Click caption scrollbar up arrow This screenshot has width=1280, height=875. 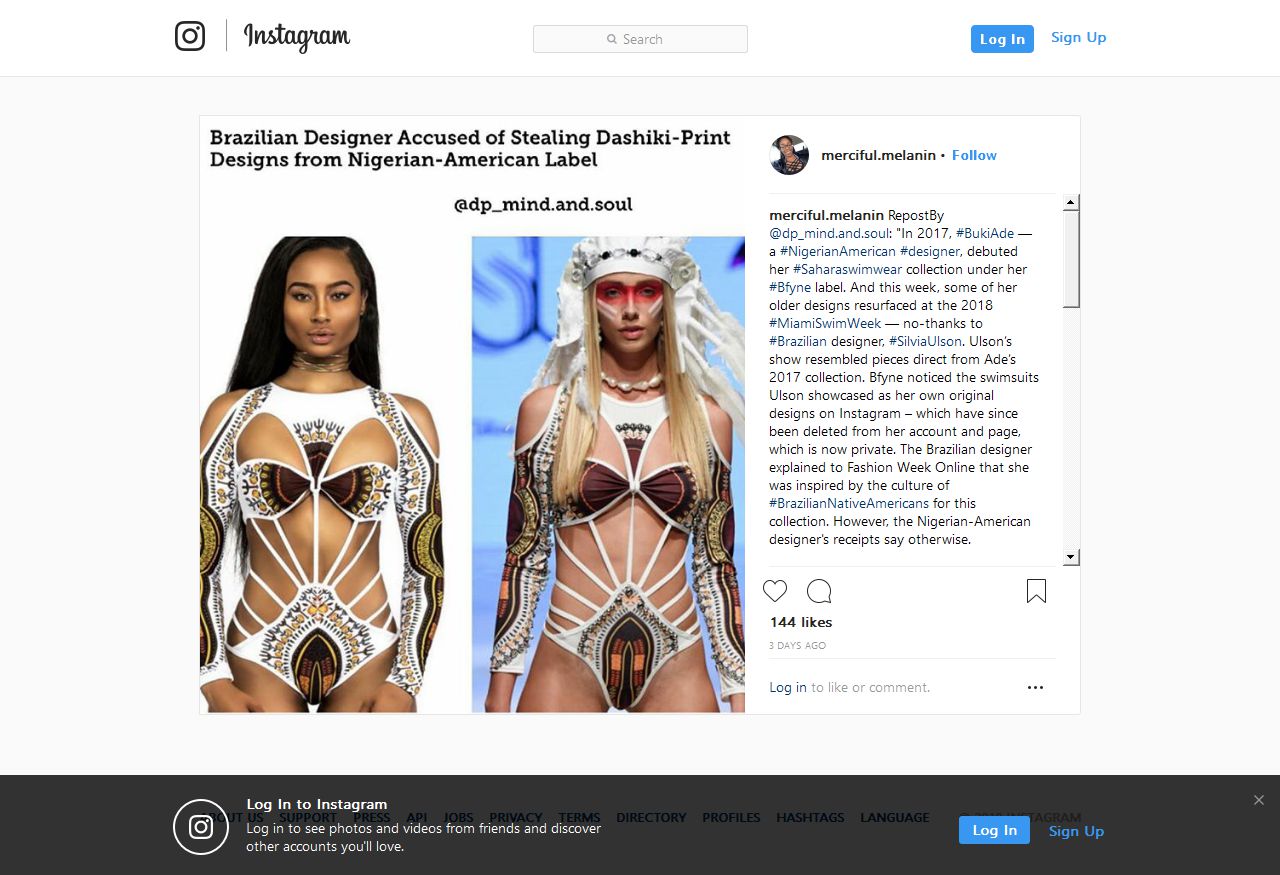(x=1071, y=203)
